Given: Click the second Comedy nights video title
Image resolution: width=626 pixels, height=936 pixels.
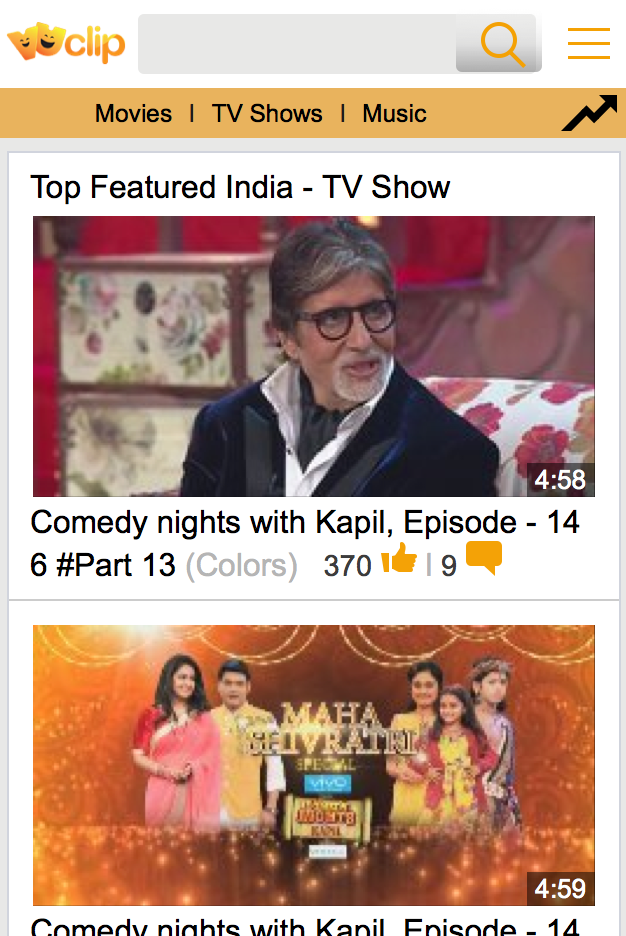Looking at the screenshot, I should coord(305,926).
